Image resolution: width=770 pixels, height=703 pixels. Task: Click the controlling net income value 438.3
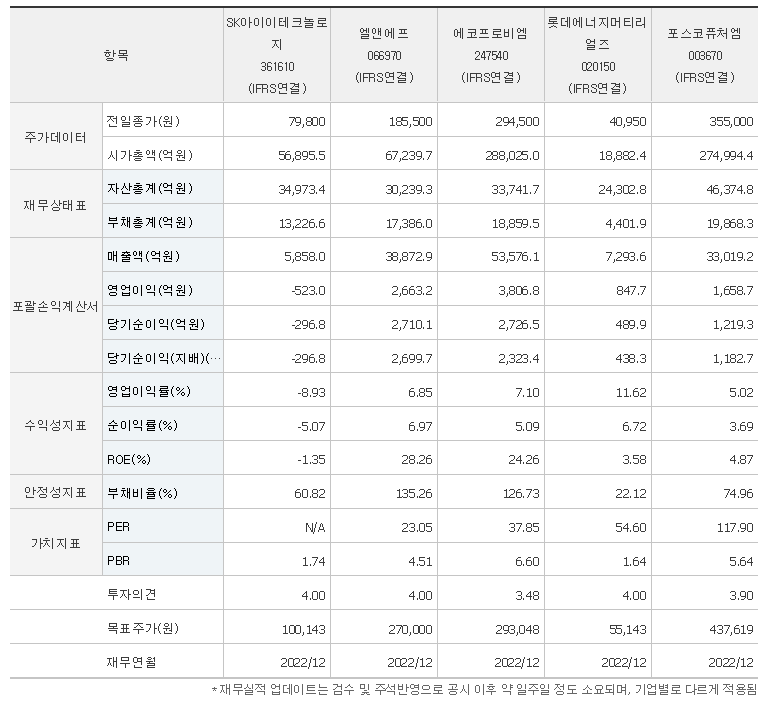tap(631, 359)
